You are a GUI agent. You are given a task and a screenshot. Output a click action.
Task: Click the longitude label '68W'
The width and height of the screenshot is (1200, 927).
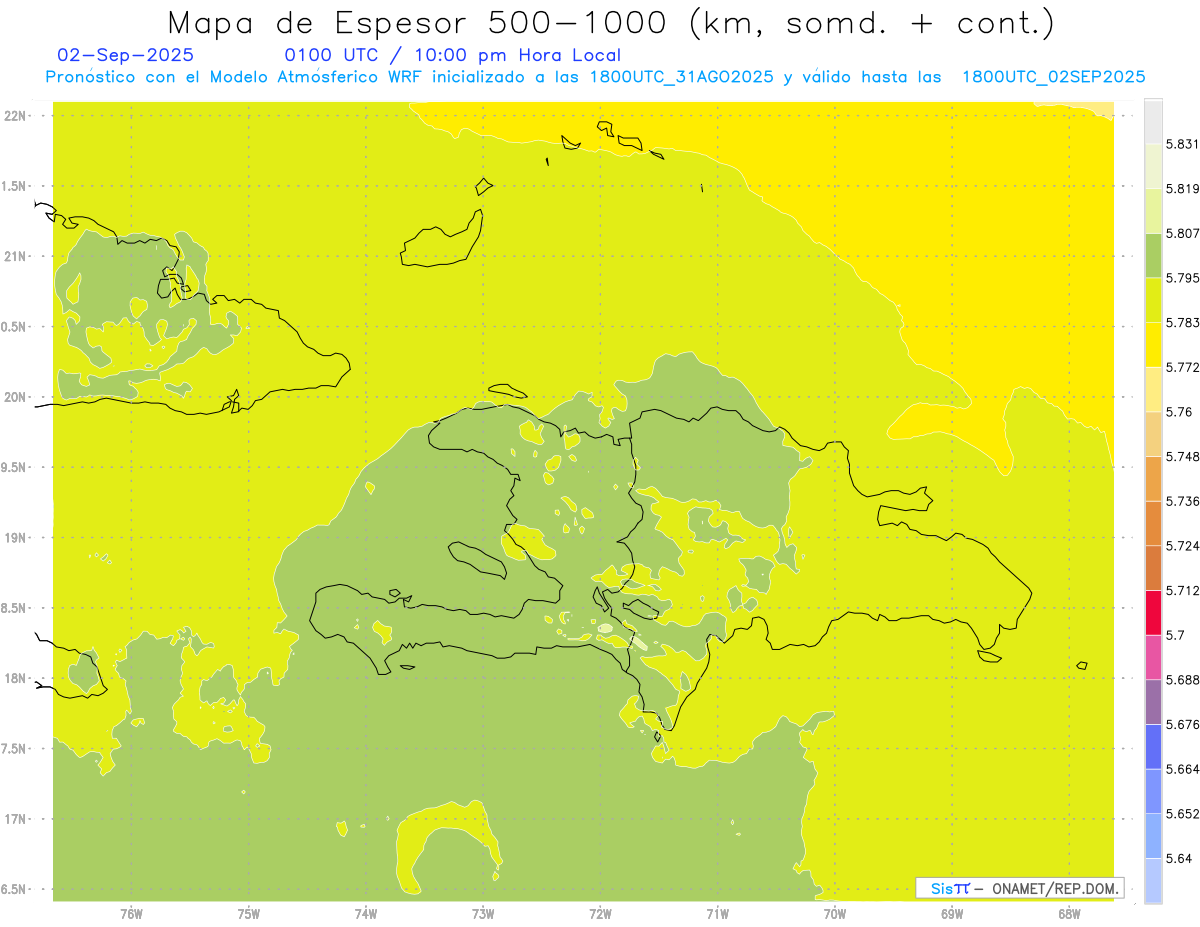click(x=1069, y=914)
